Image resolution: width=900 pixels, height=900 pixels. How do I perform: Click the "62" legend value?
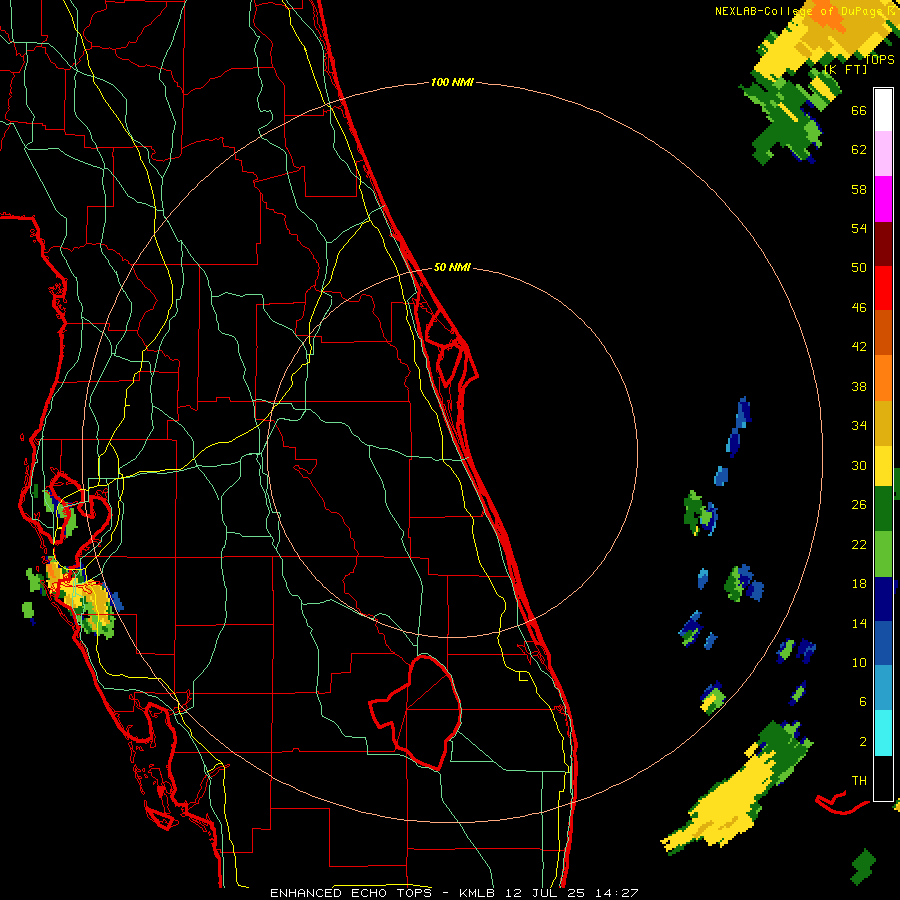859,150
